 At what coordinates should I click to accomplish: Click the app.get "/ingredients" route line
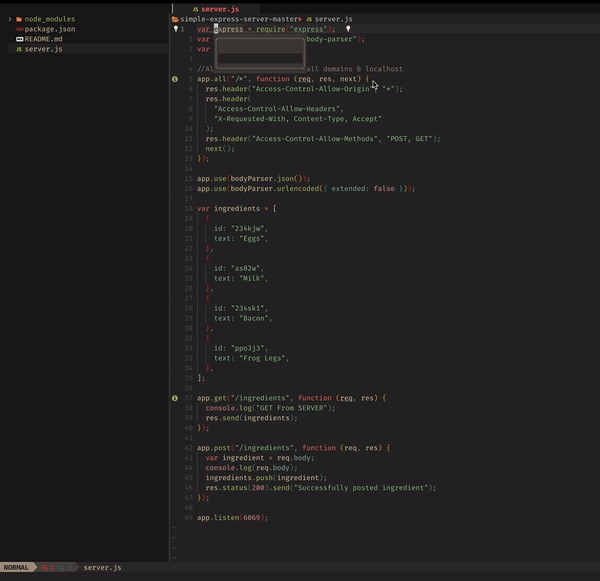point(292,398)
